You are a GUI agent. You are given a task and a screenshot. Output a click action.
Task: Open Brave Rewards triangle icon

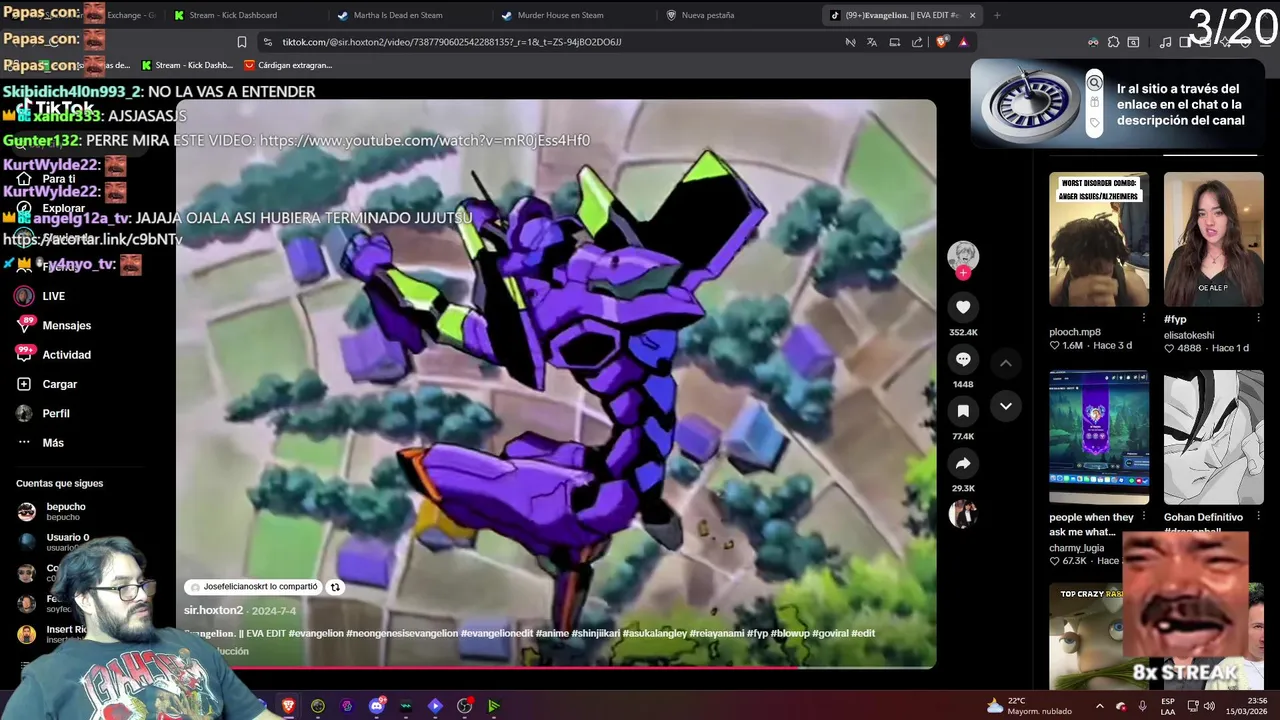963,42
